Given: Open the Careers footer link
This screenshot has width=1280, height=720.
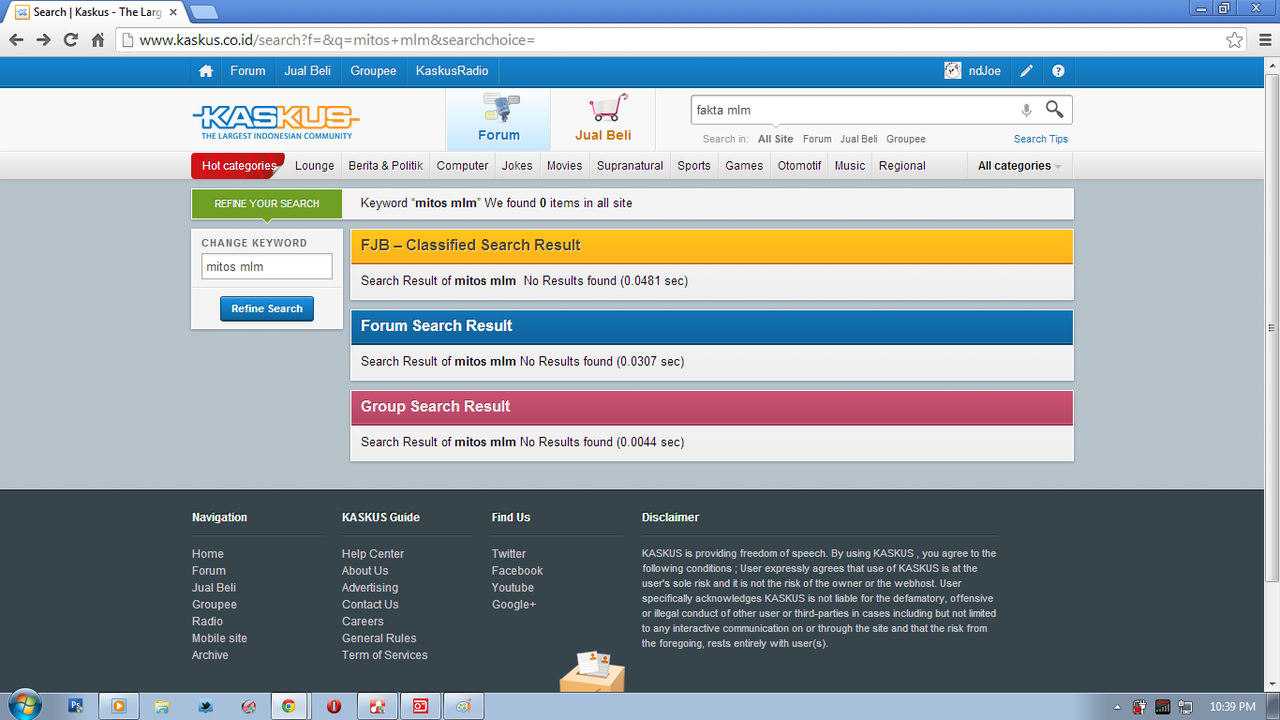Looking at the screenshot, I should click(x=363, y=621).
